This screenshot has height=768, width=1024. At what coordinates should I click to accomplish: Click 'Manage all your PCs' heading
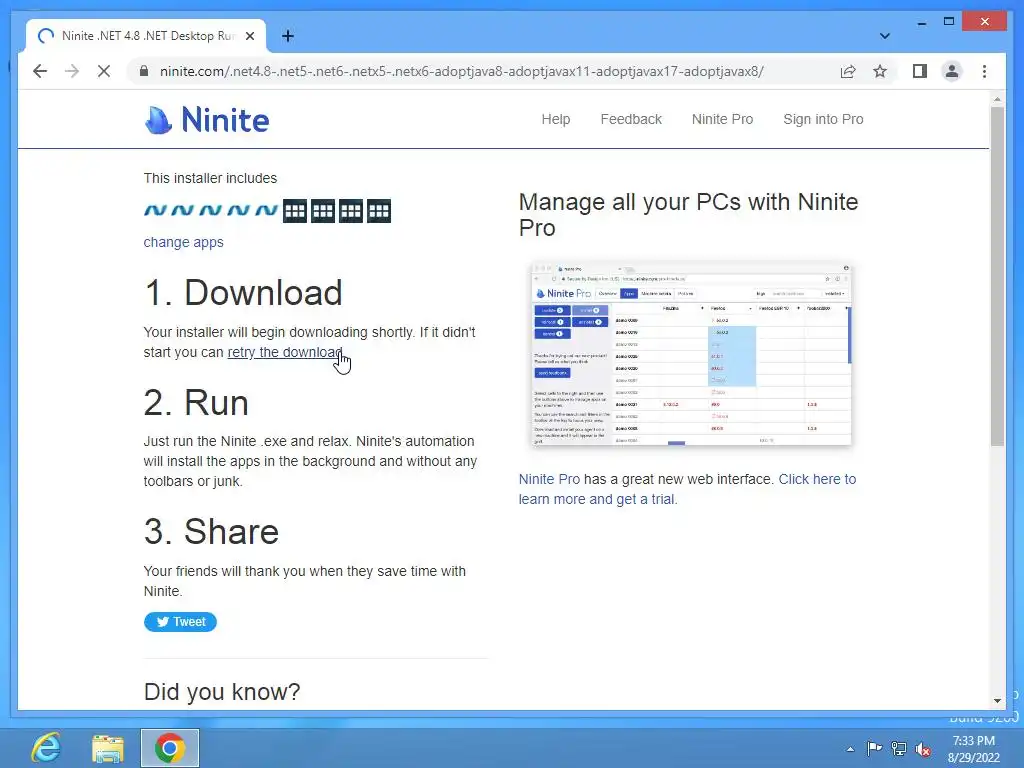pos(688,215)
